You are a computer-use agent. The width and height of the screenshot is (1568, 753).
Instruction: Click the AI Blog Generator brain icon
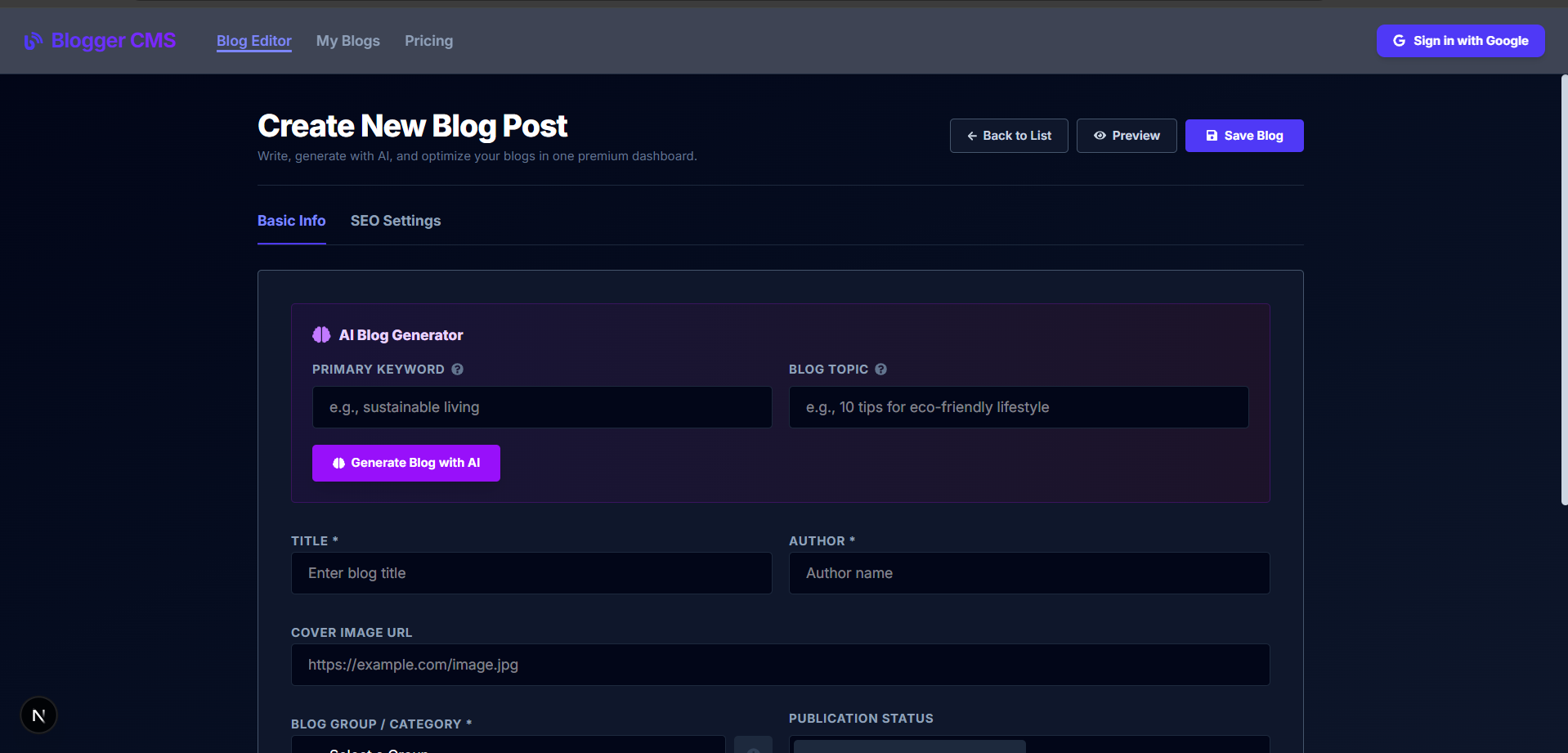point(321,334)
